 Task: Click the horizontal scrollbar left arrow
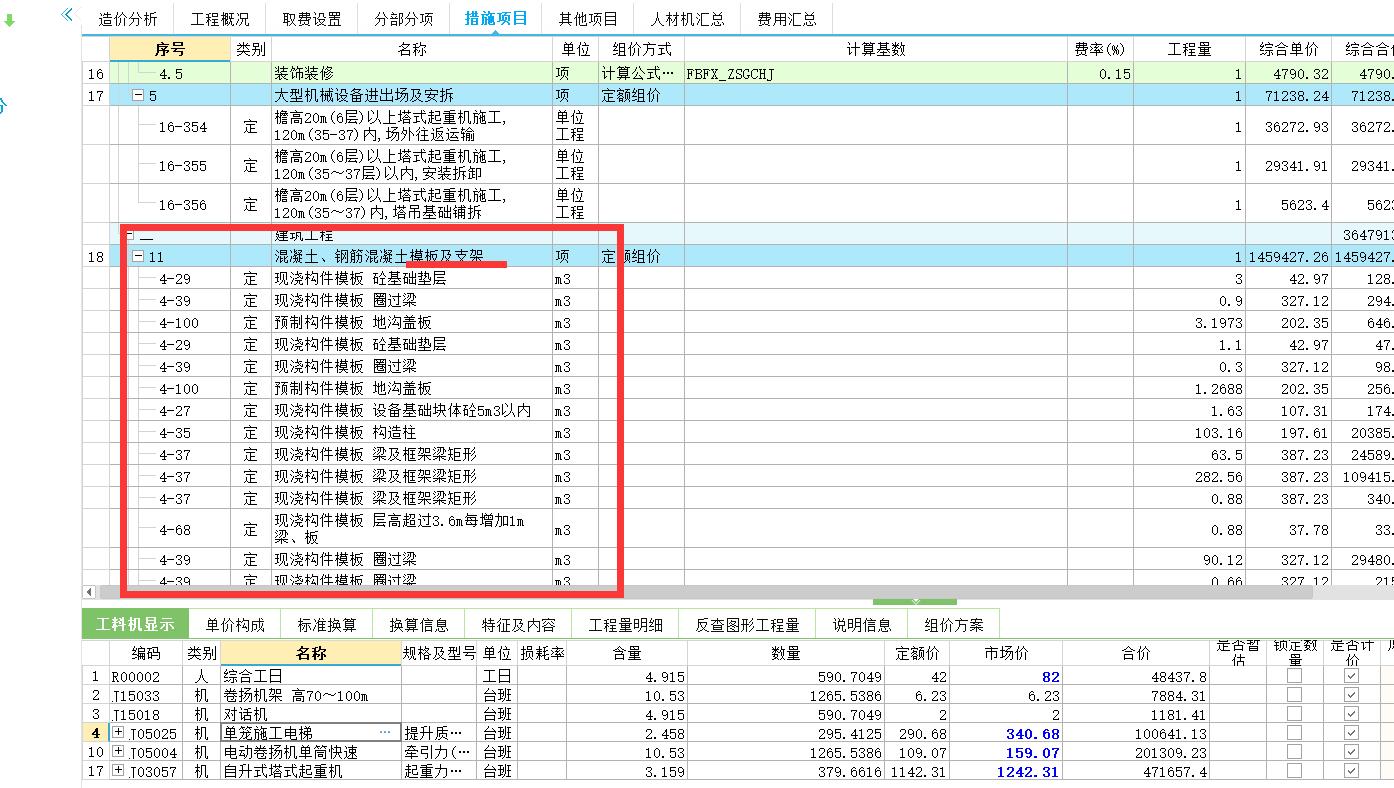pyautogui.click(x=89, y=592)
